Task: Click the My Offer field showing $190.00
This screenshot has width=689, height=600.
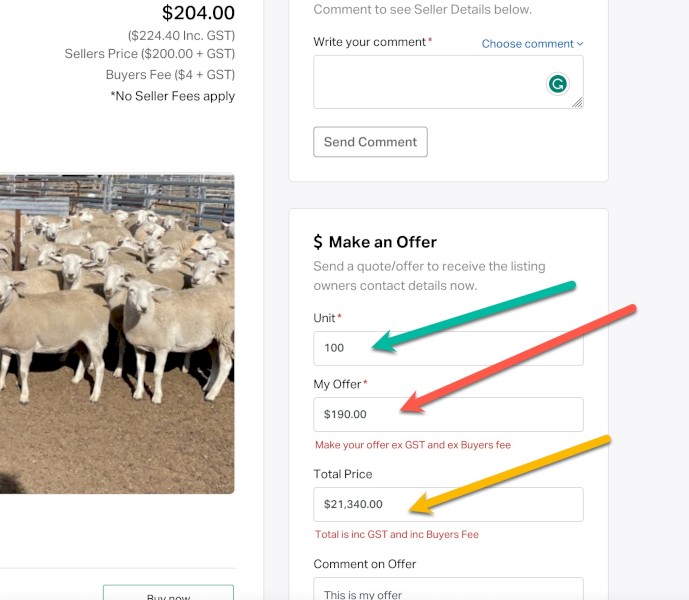Action: tap(448, 415)
